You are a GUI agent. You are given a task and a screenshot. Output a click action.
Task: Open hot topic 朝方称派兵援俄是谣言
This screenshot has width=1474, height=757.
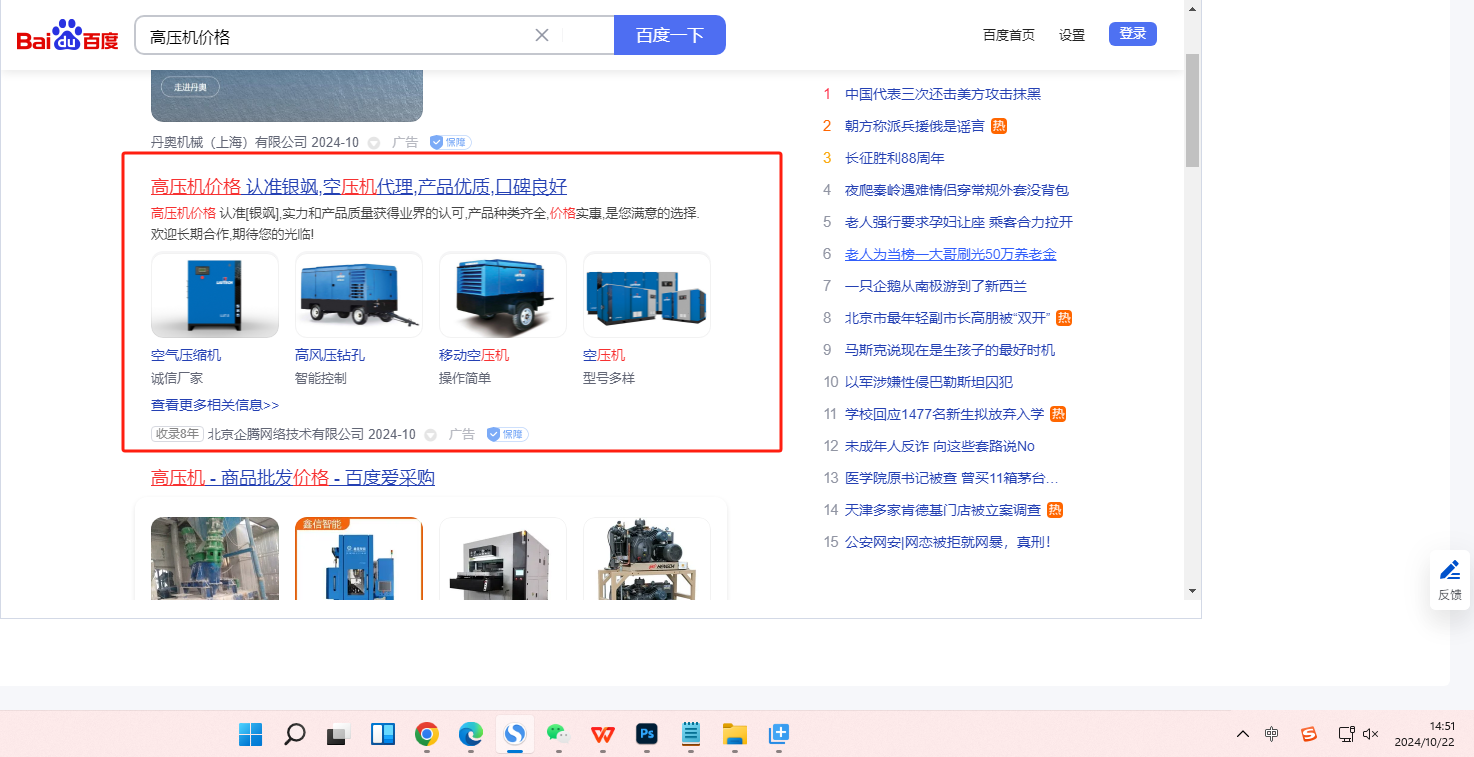tap(915, 126)
